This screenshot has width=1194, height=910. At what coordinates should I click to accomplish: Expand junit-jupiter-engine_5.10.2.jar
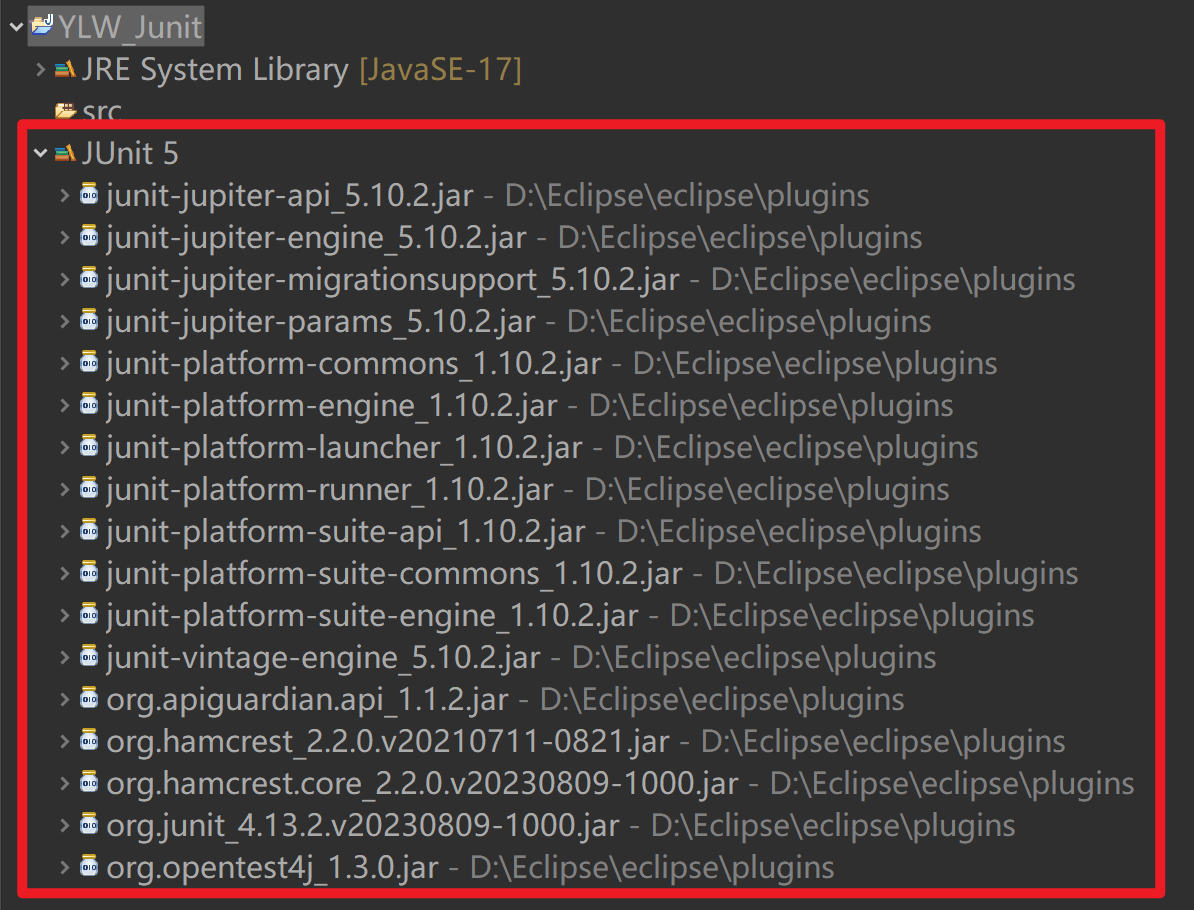65,238
